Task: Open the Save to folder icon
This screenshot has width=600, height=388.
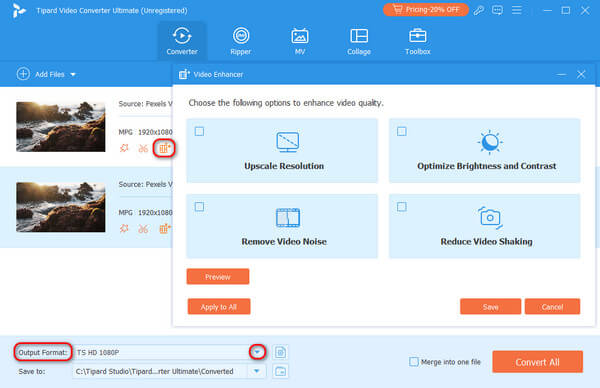Action: coord(280,371)
